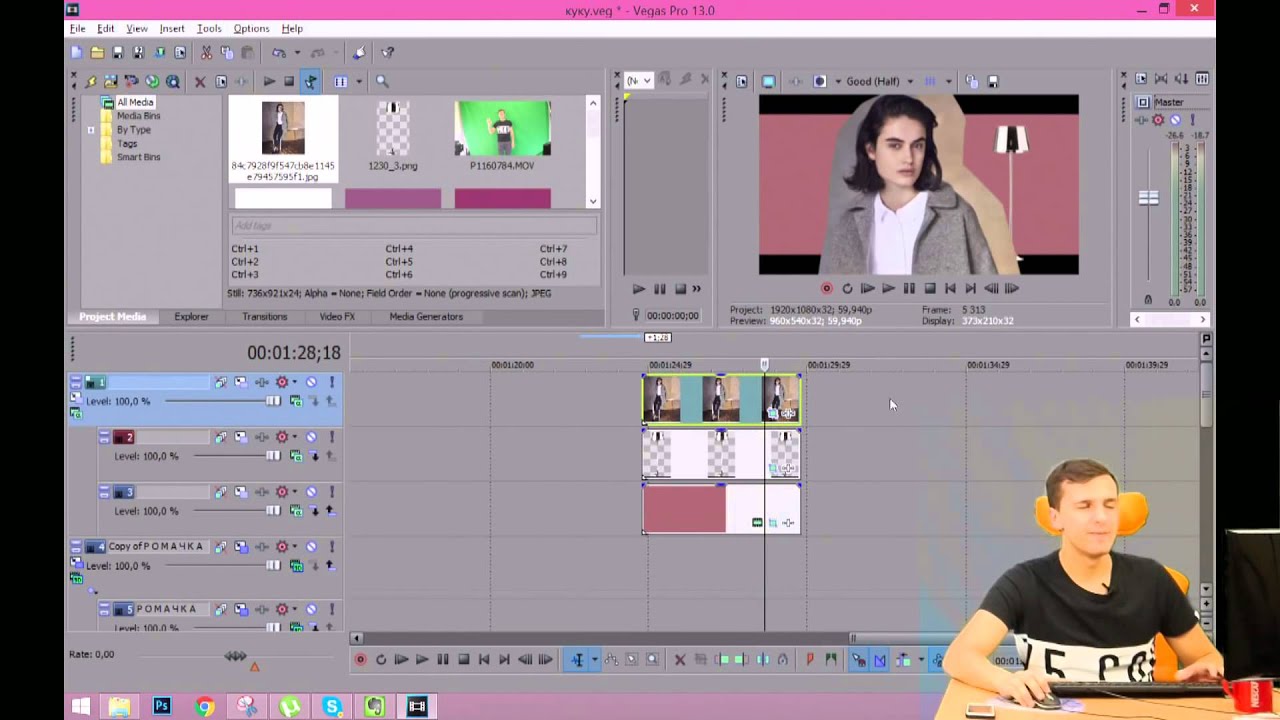Open the Undo history dropdown arrow
Screen dimensions: 1280x720
[296, 52]
